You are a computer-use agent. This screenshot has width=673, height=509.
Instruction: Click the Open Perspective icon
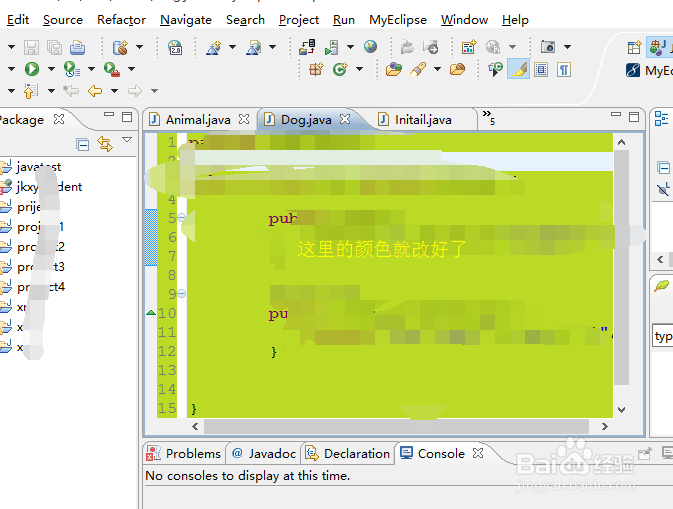click(634, 47)
